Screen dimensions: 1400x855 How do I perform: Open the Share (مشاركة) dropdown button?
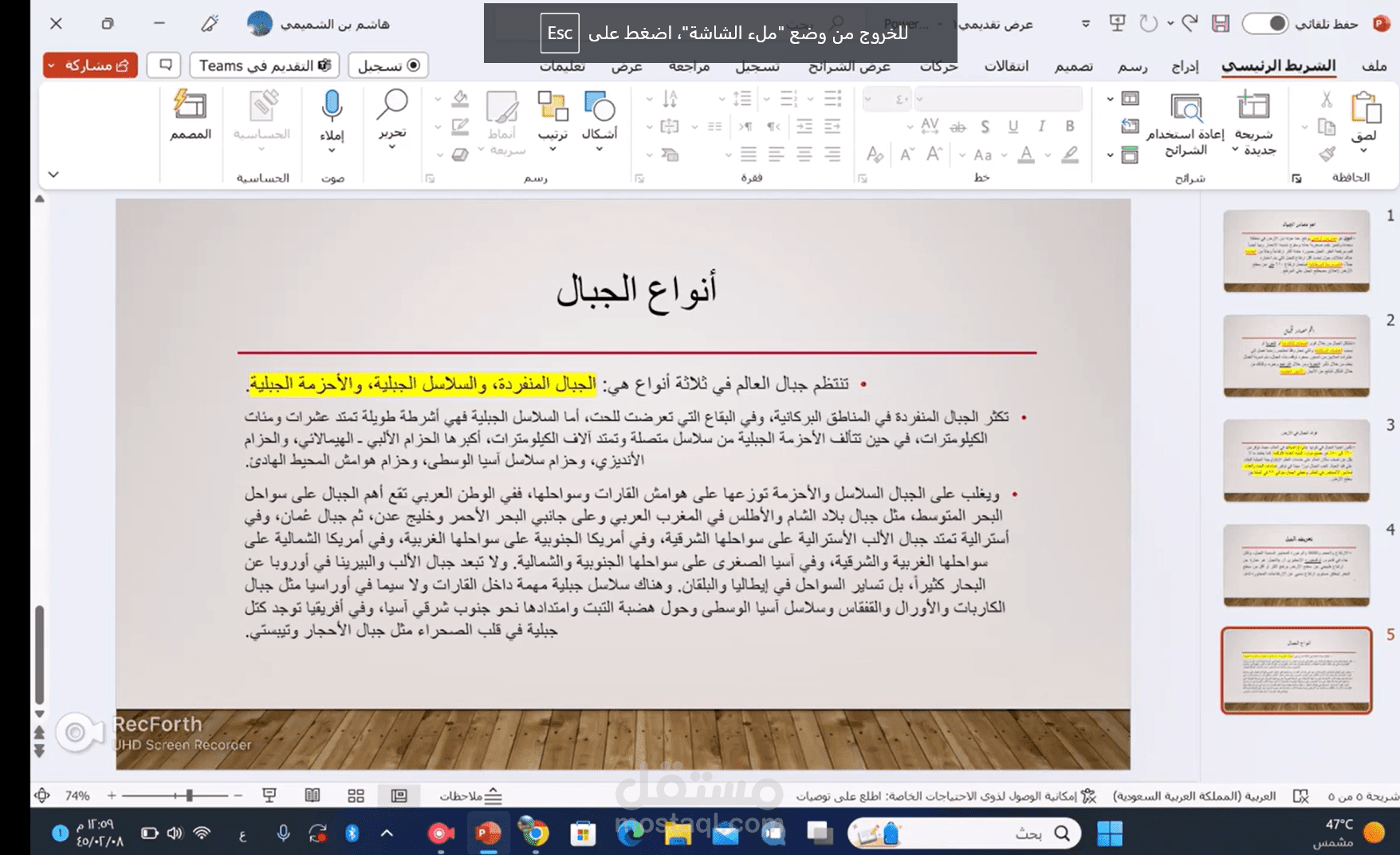click(90, 65)
